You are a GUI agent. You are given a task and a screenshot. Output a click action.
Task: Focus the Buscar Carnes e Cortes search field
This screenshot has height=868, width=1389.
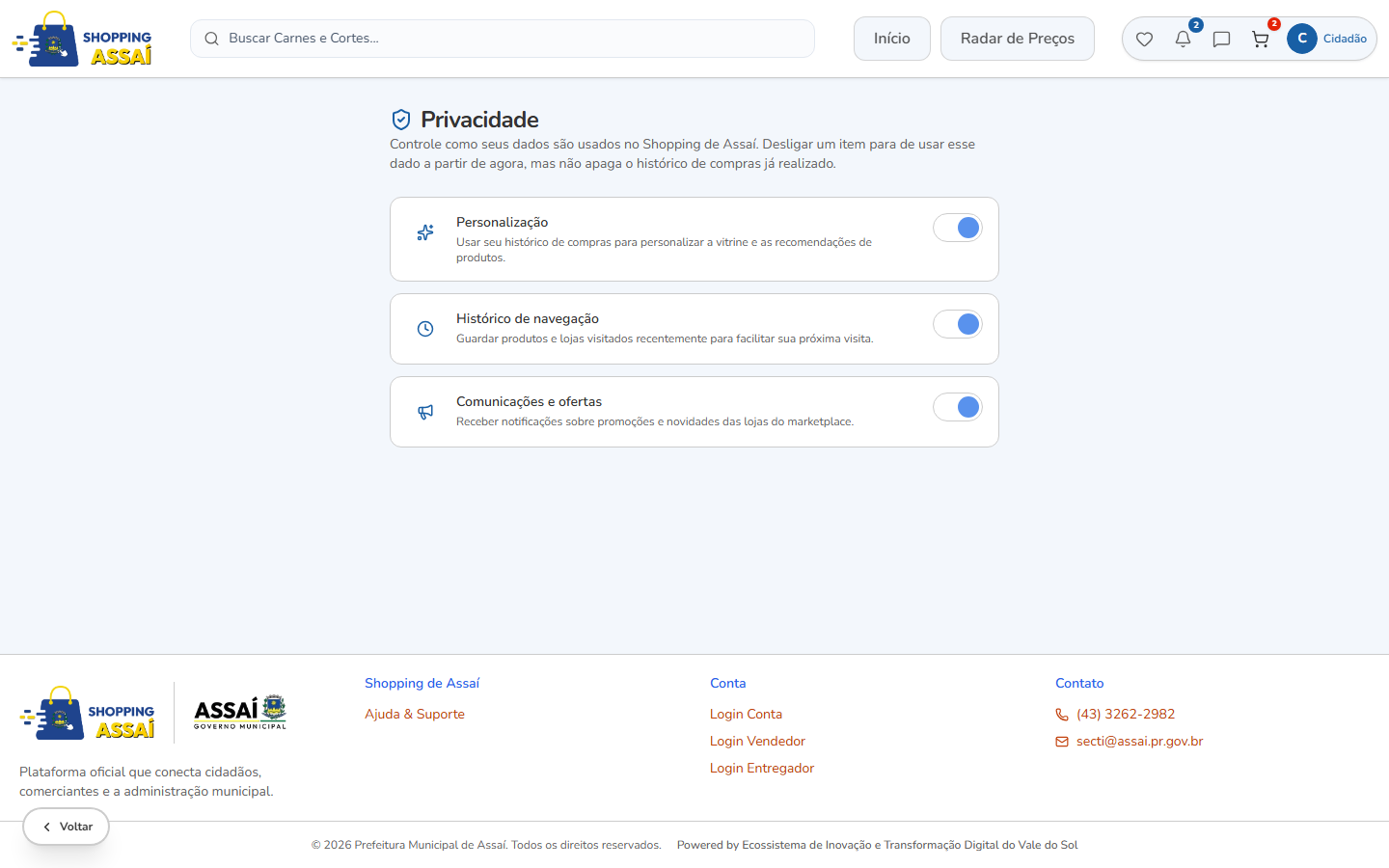point(503,39)
